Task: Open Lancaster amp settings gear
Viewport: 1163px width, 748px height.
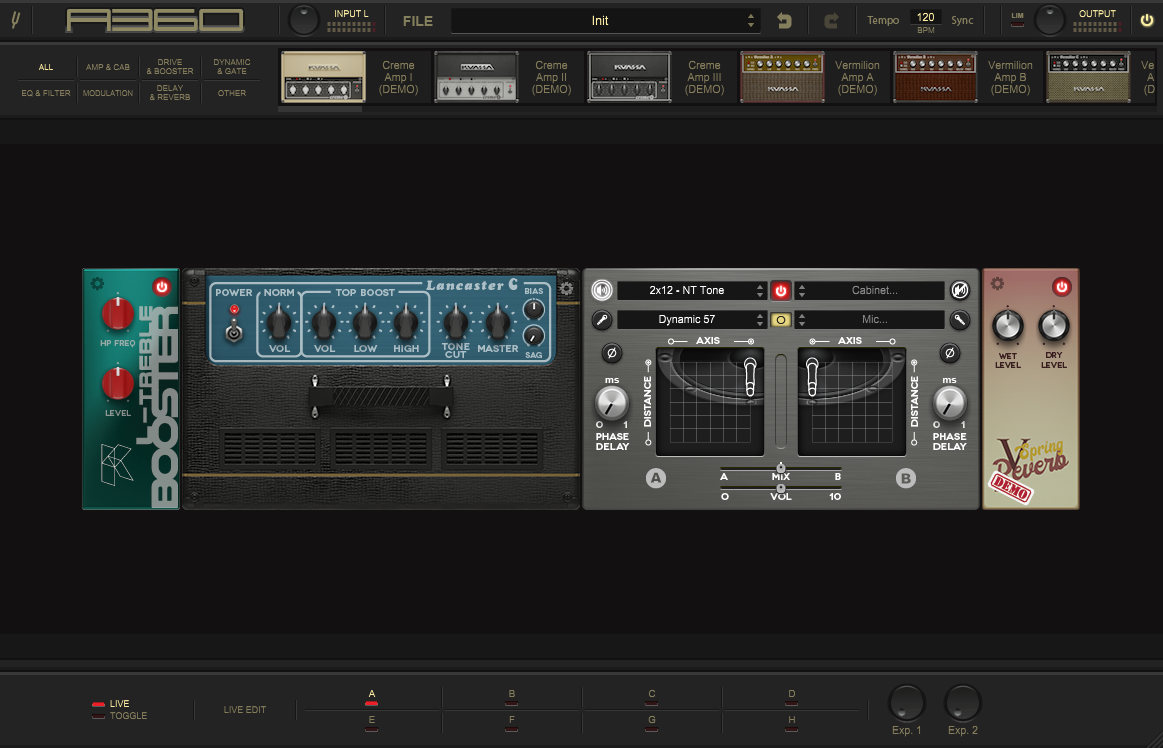Action: 566,289
